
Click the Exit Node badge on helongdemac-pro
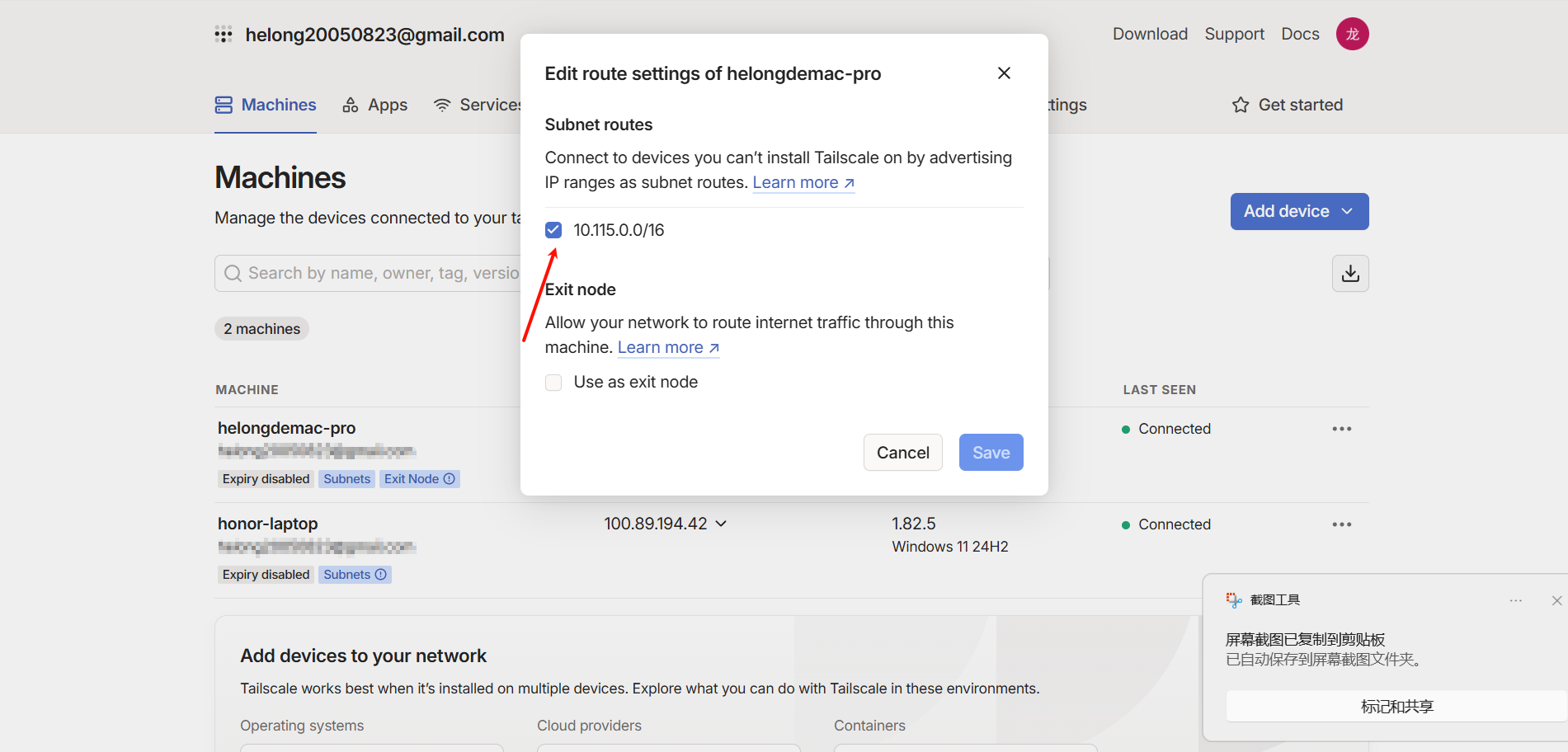tap(419, 479)
